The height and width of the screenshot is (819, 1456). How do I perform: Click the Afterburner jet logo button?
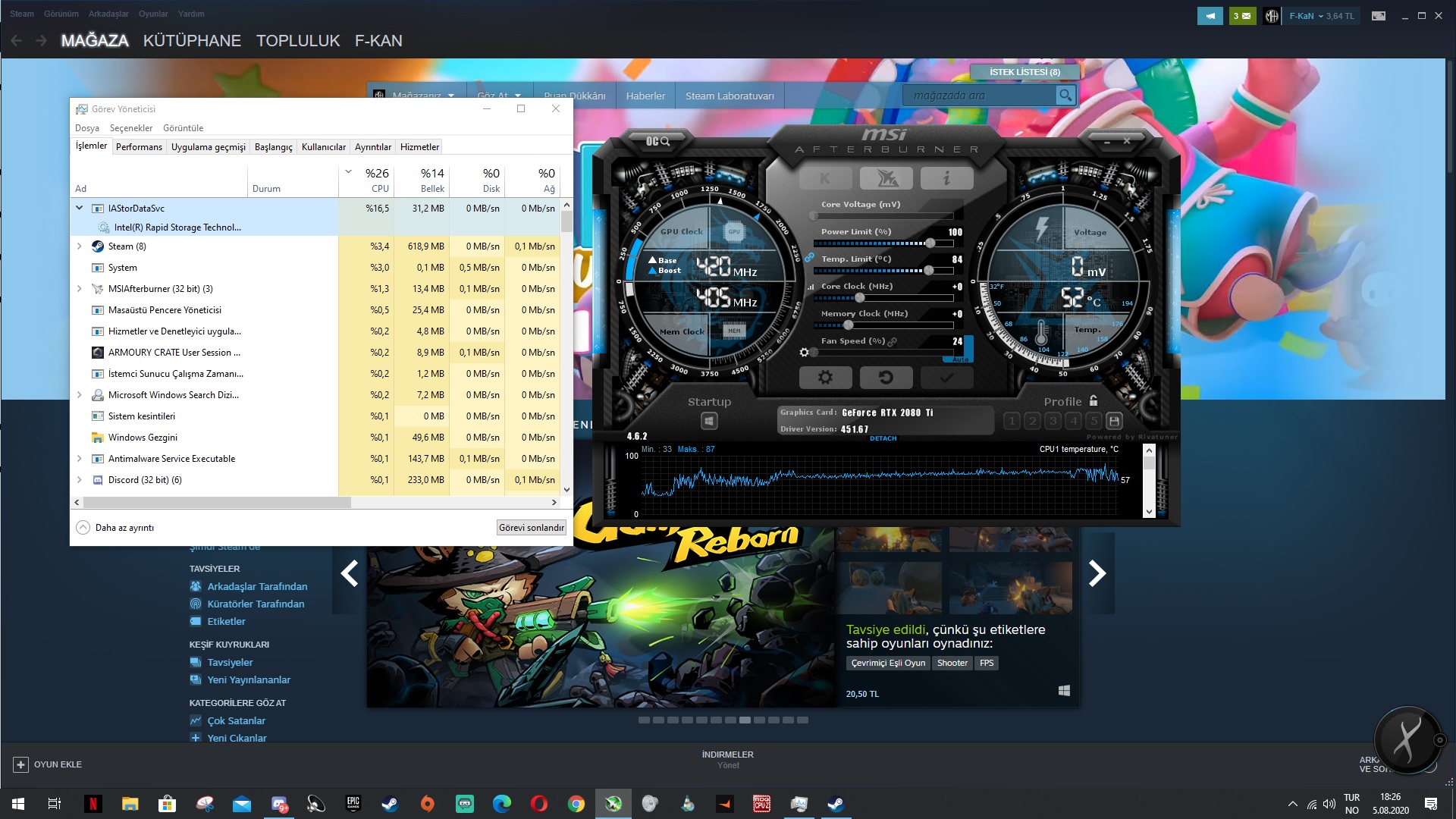(886, 178)
